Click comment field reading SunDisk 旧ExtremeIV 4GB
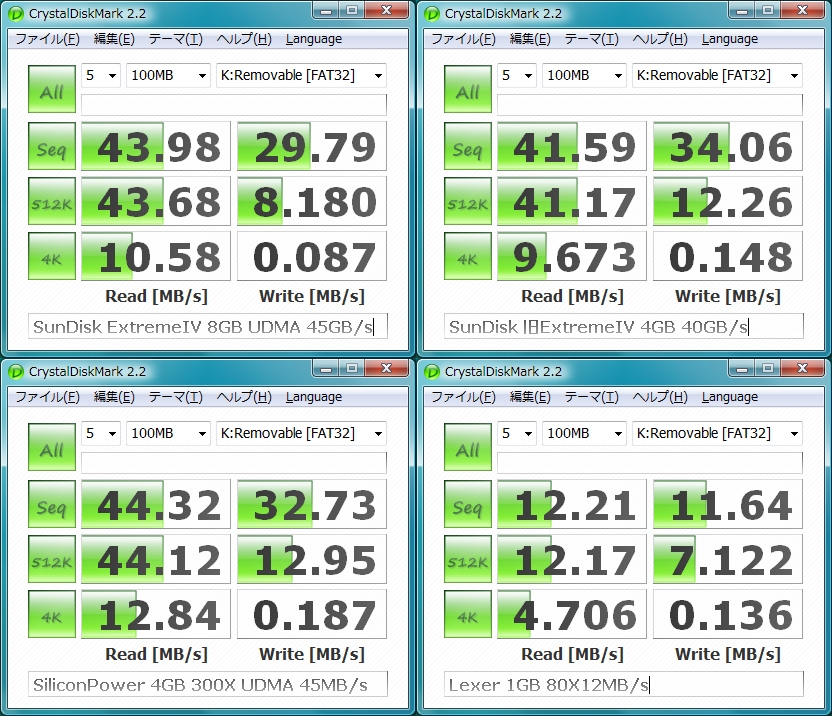Screen dimensions: 832x716 pos(624,326)
